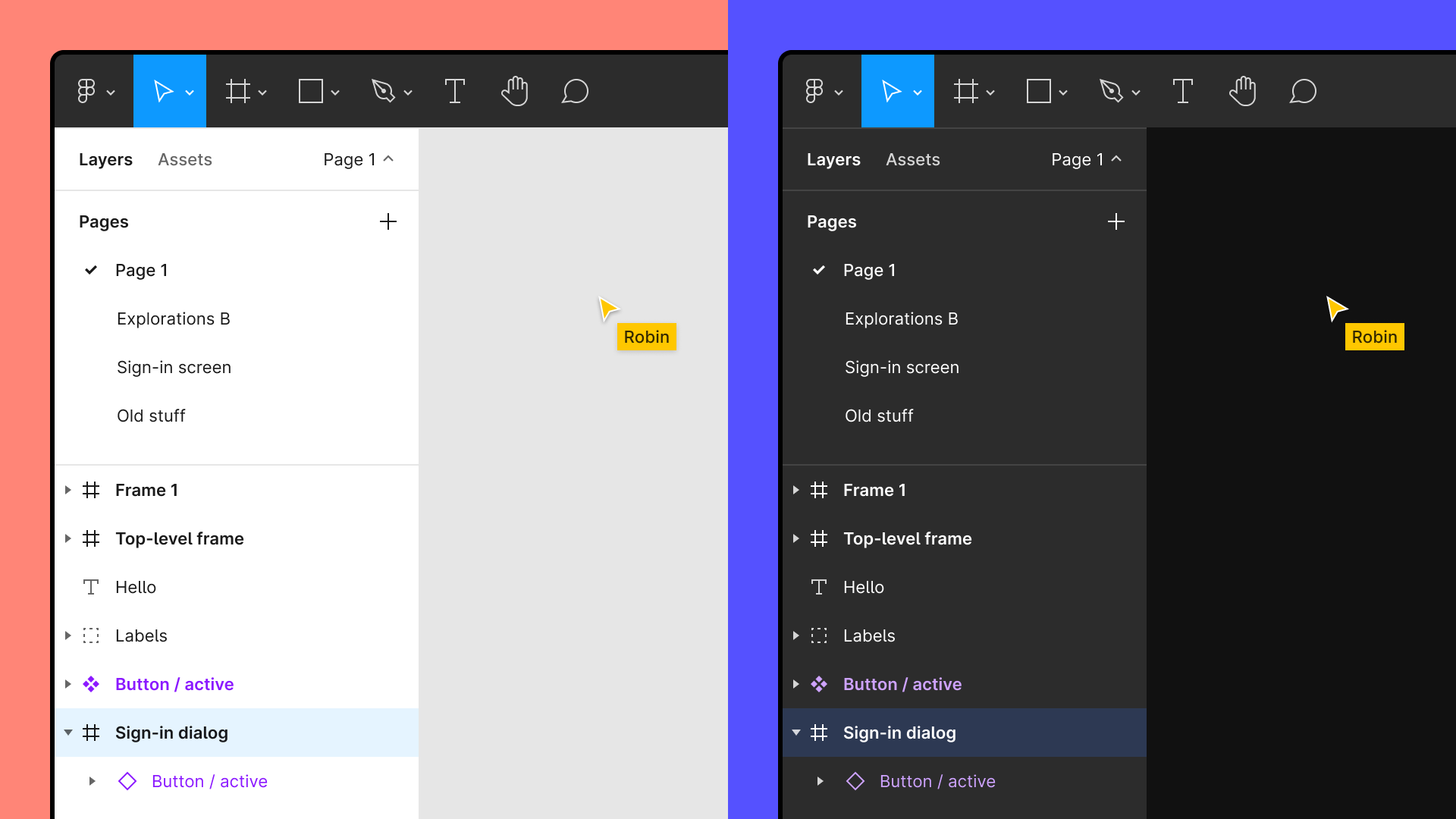The width and height of the screenshot is (1456, 819).
Task: Expand the Labels group
Action: pos(67,635)
